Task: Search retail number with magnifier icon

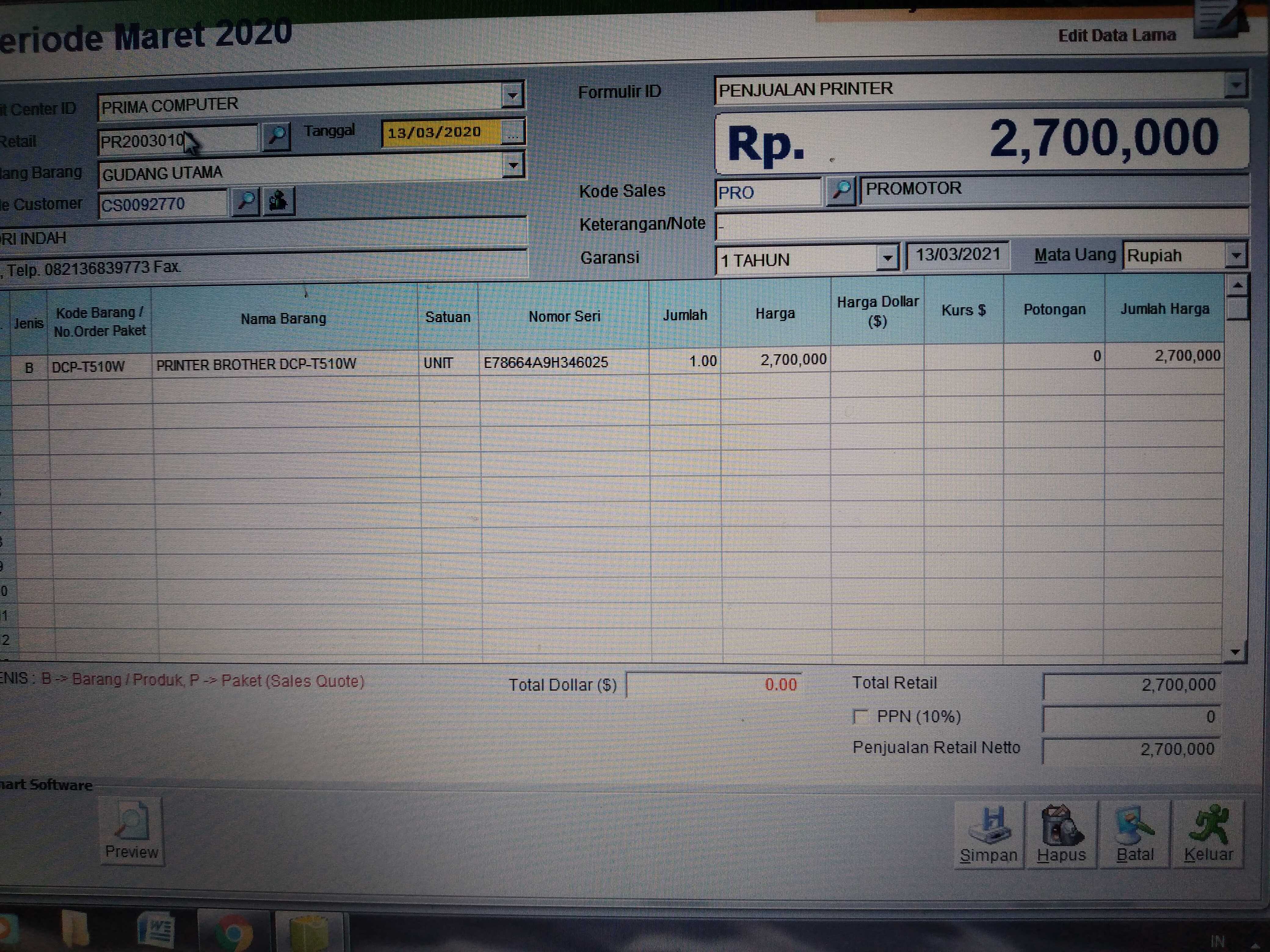Action: (276, 136)
